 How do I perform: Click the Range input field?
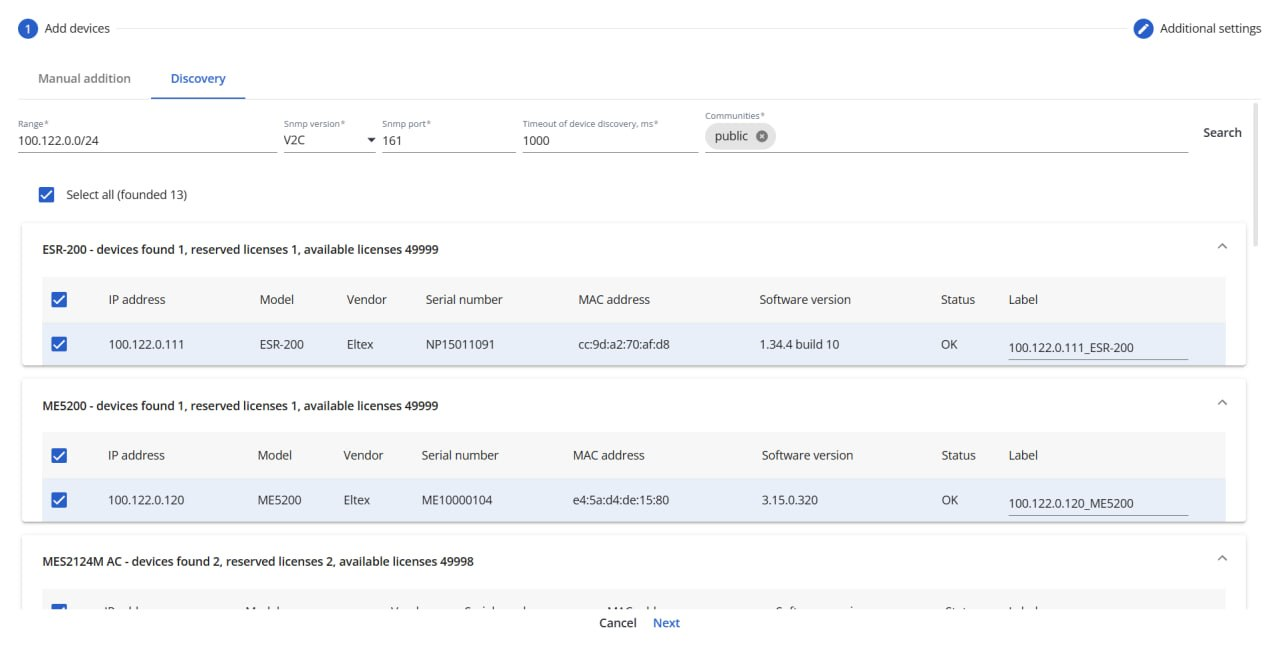pyautogui.click(x=146, y=141)
